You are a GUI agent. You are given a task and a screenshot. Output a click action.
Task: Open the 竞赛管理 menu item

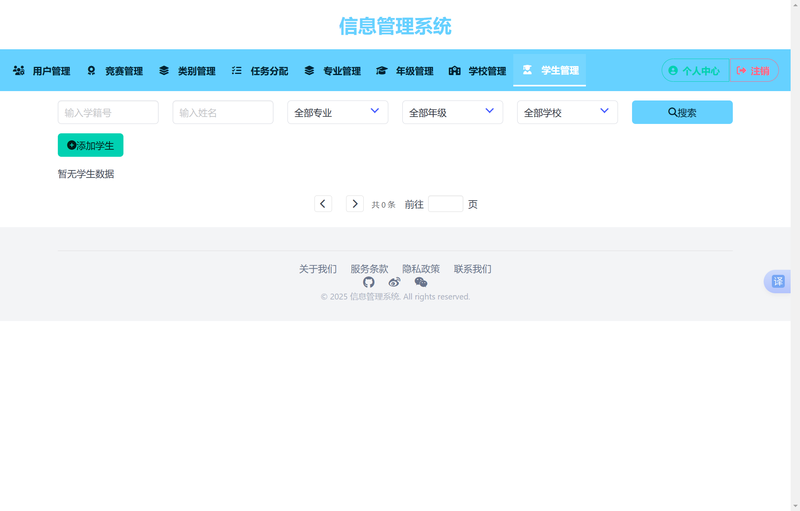coord(115,70)
